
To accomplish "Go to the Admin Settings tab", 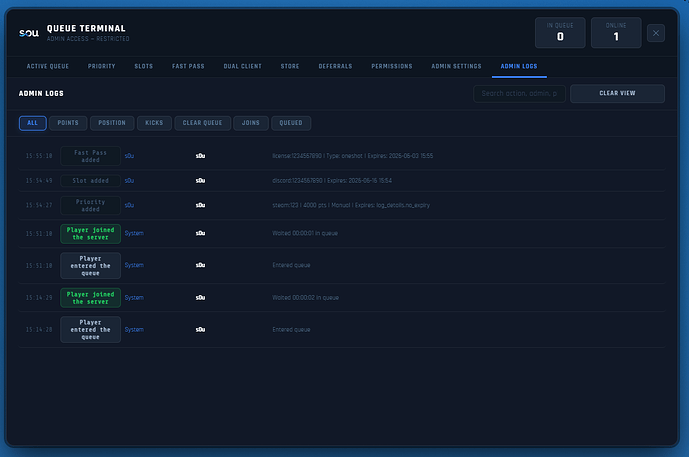I will click(x=456, y=66).
